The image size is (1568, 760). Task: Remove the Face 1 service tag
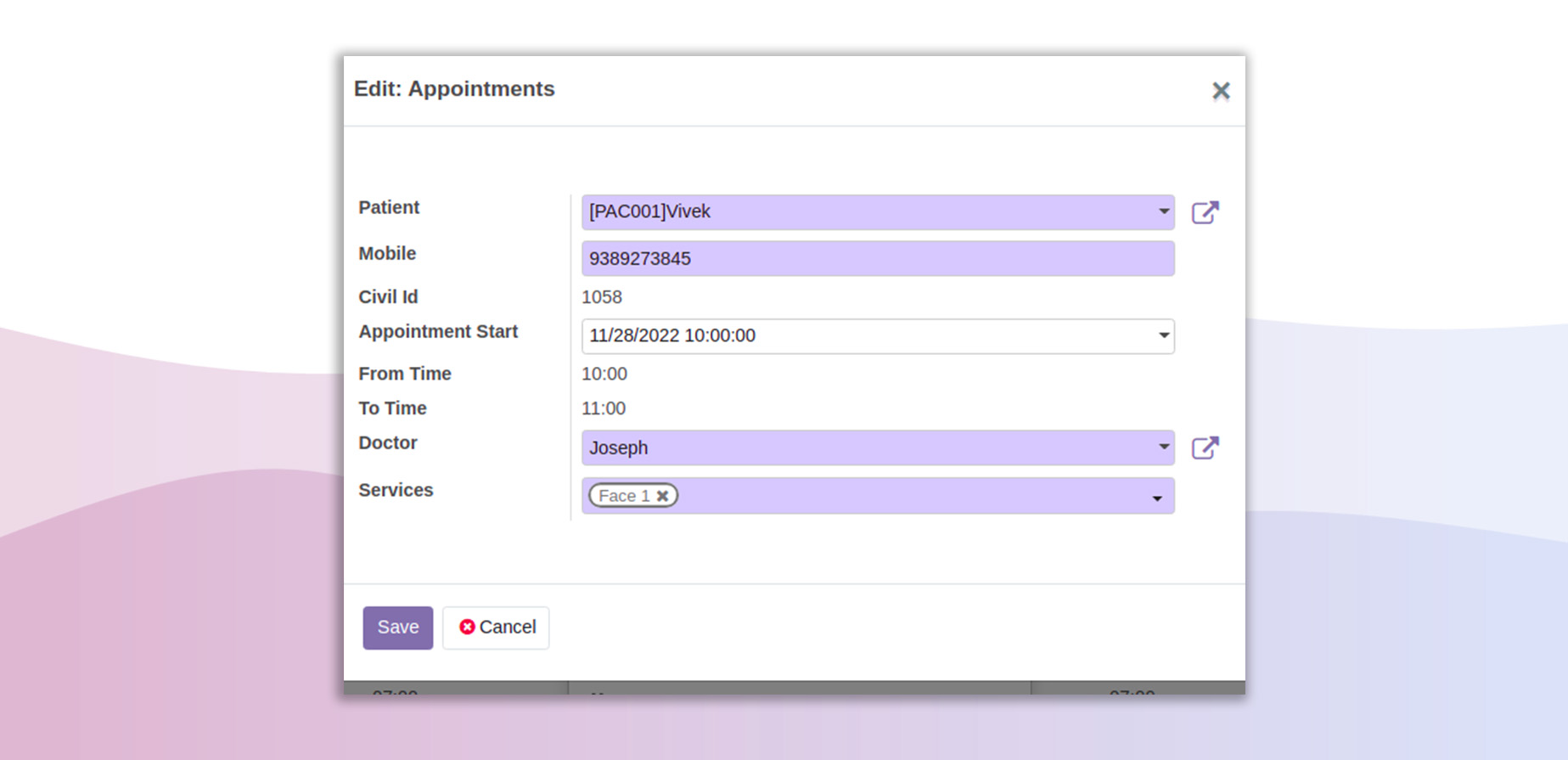tap(662, 496)
